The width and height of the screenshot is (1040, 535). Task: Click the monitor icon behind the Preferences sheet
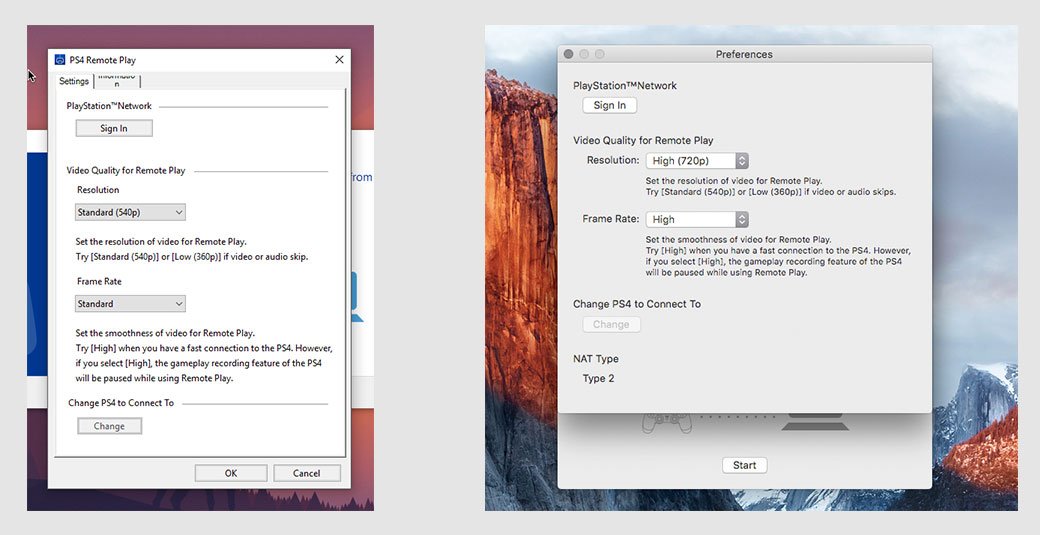815,422
